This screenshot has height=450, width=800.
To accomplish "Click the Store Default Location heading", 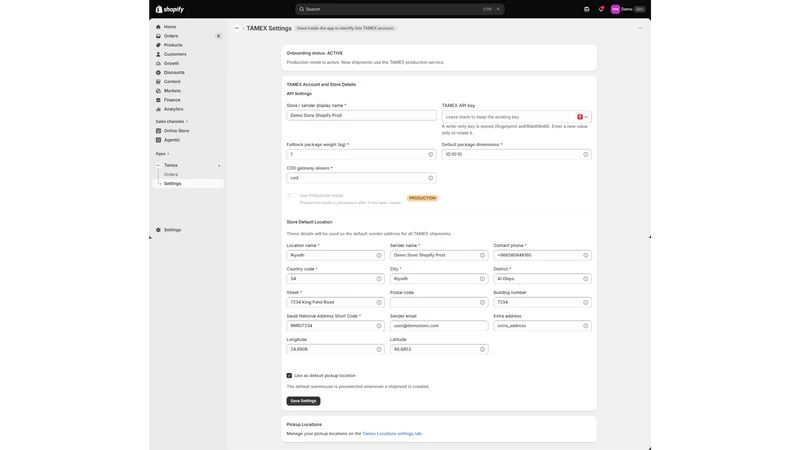I will pos(309,222).
